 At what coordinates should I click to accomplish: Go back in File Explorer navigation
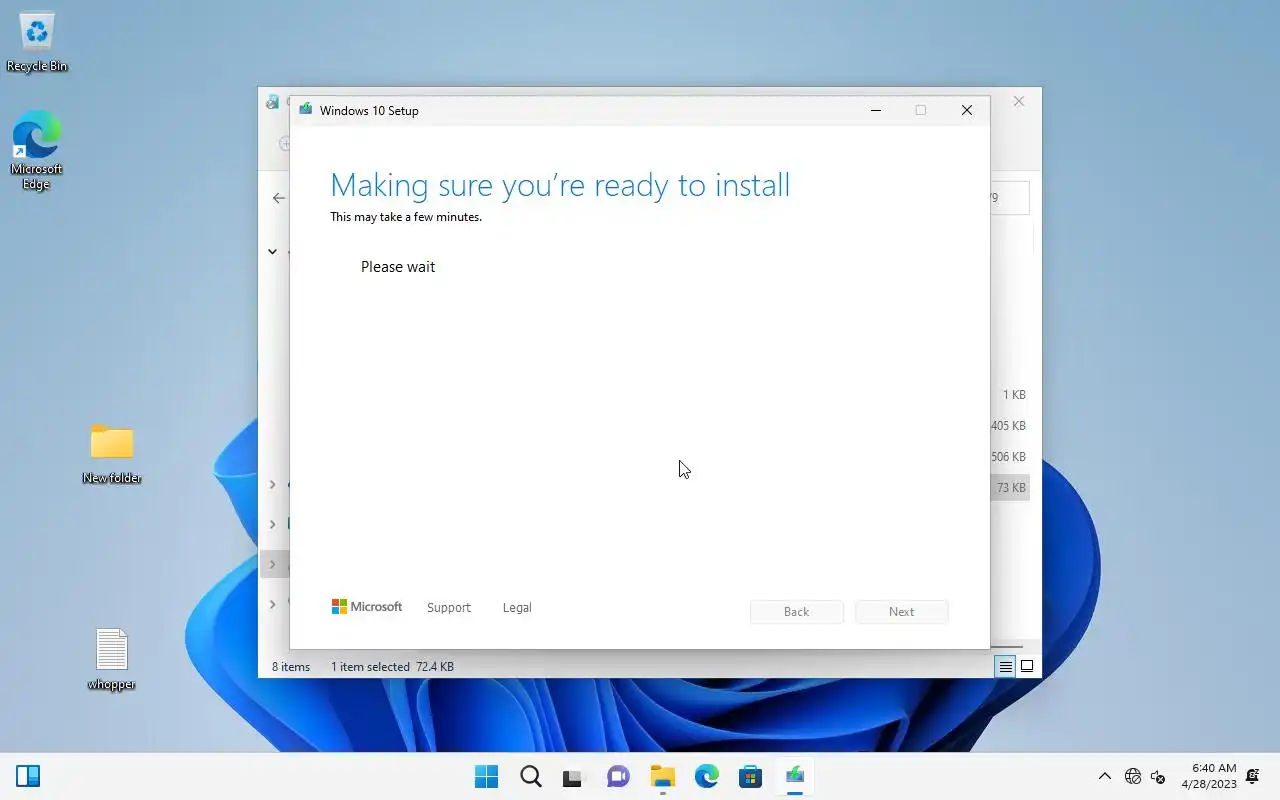click(x=278, y=198)
